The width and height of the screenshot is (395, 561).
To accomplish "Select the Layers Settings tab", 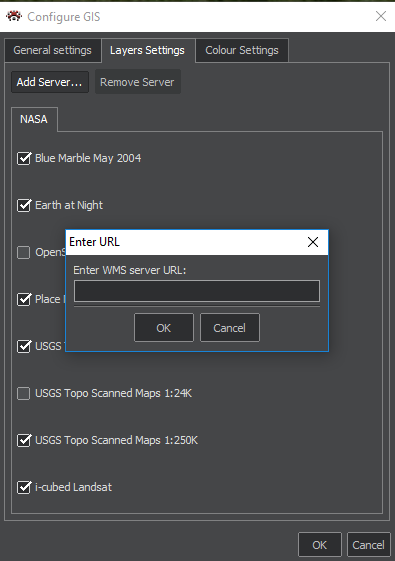I will (x=147, y=50).
